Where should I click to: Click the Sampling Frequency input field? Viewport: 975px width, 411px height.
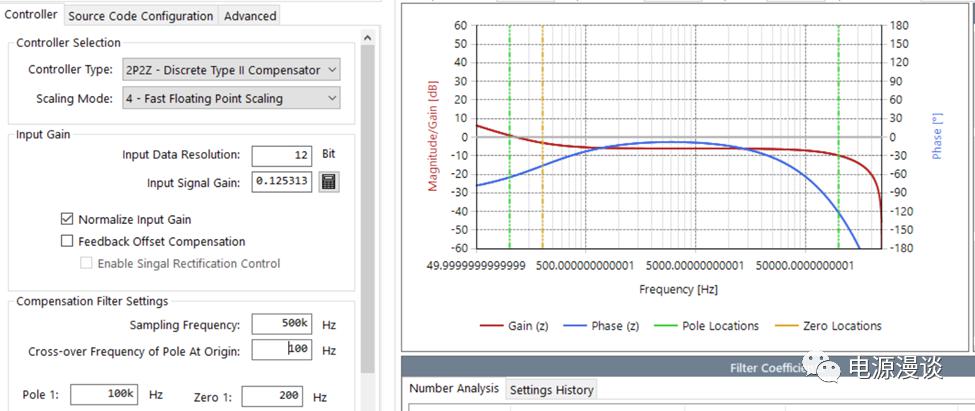click(281, 324)
